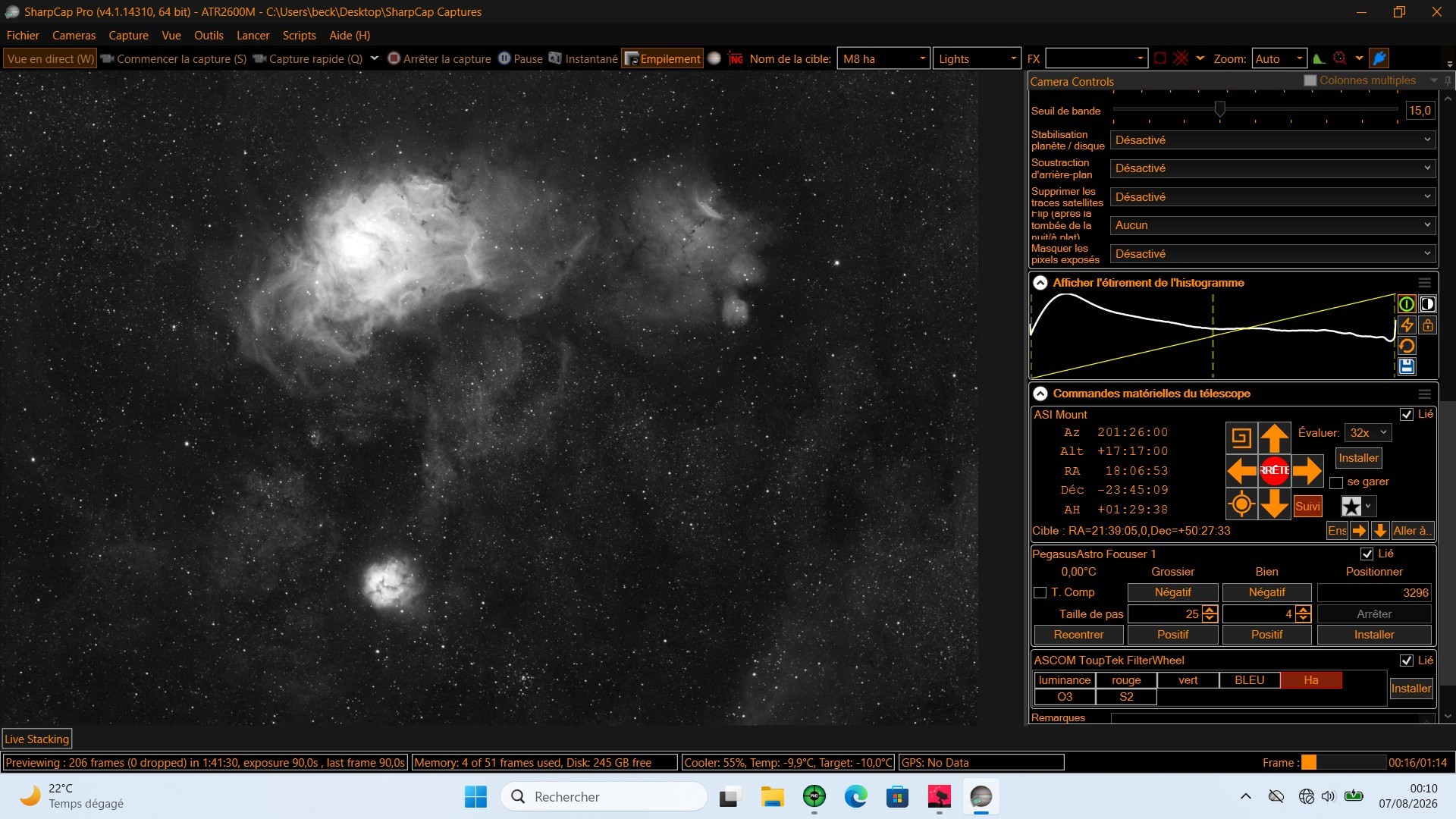The image size is (1456, 819).
Task: Switch to the Live Stacking tab
Action: pos(36,739)
